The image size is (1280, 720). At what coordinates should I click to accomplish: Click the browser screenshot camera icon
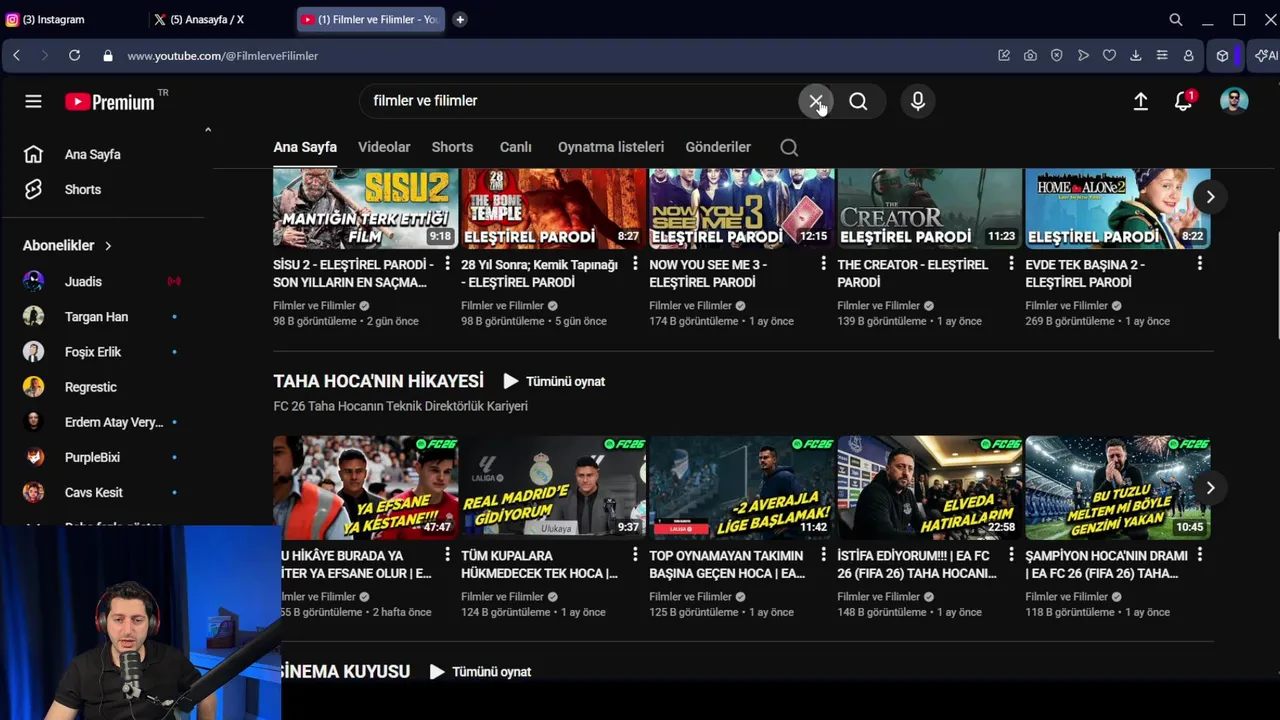[1030, 56]
